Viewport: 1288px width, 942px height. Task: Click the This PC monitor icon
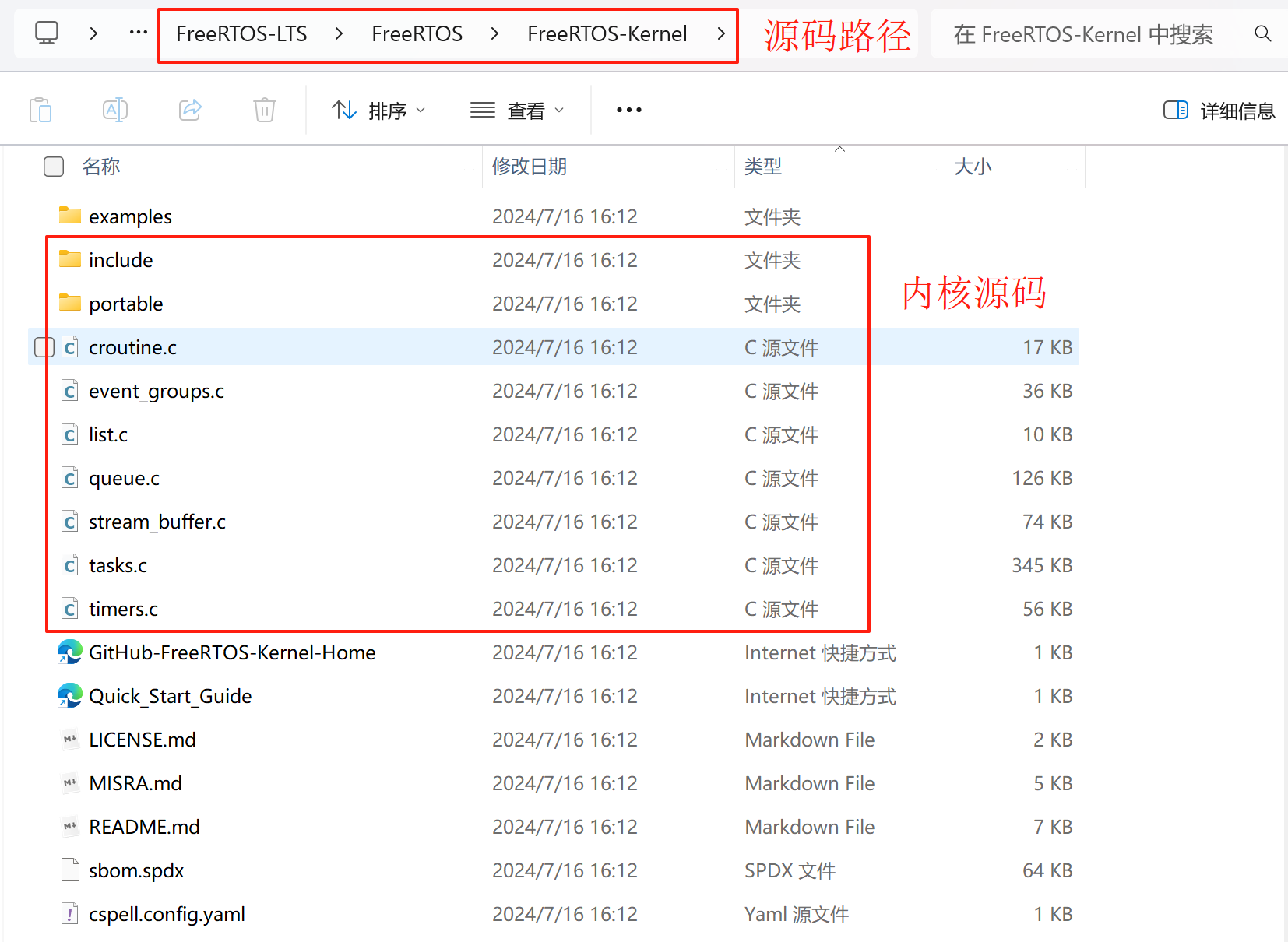pyautogui.click(x=47, y=33)
